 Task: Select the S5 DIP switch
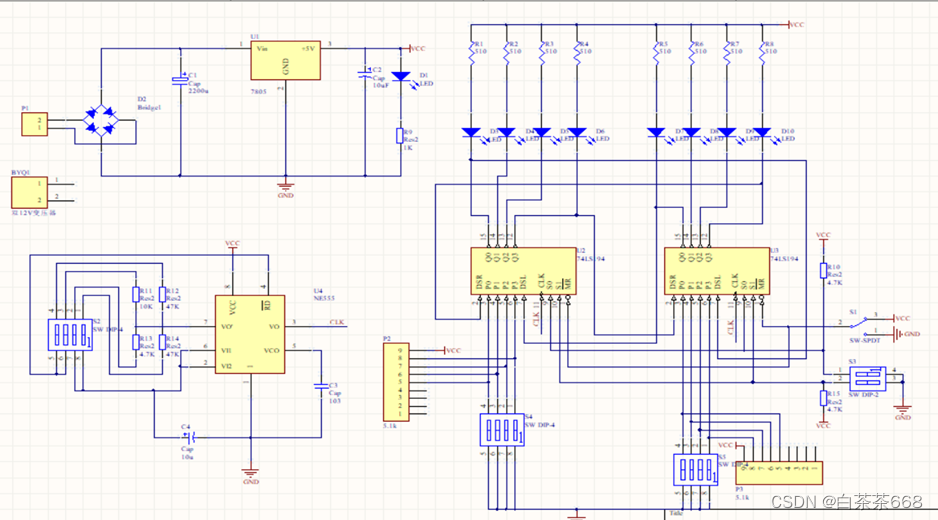(x=696, y=470)
